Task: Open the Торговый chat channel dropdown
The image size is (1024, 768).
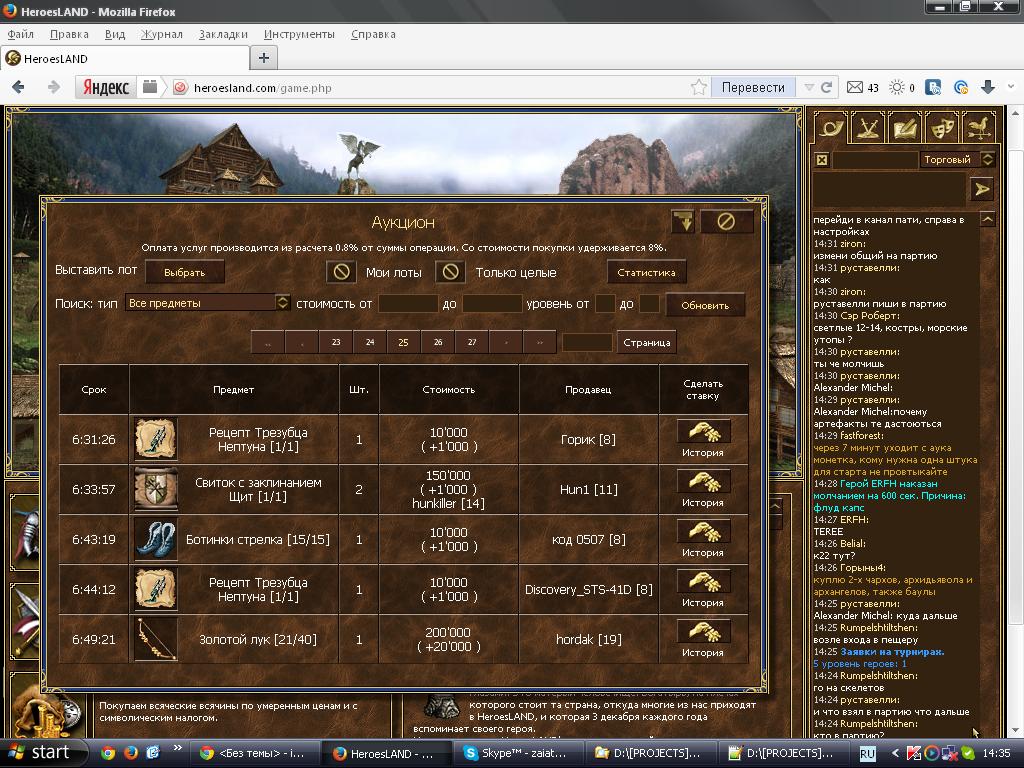Action: pyautogui.click(x=987, y=160)
